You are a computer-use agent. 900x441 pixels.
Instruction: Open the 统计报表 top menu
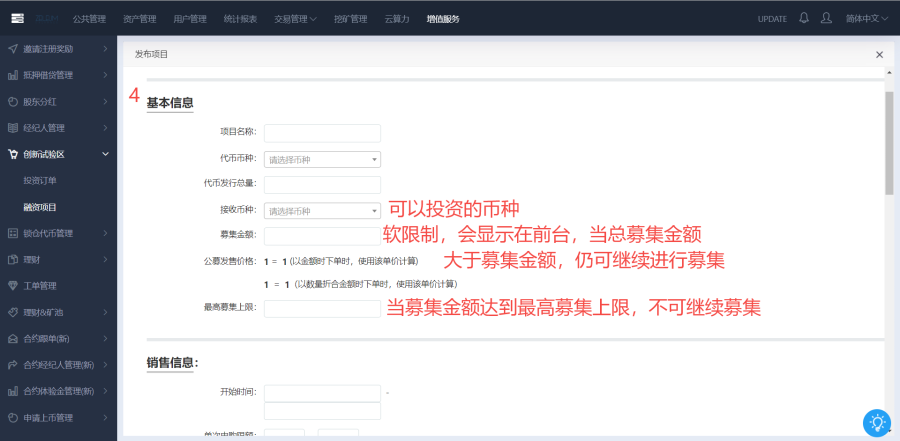(x=240, y=19)
